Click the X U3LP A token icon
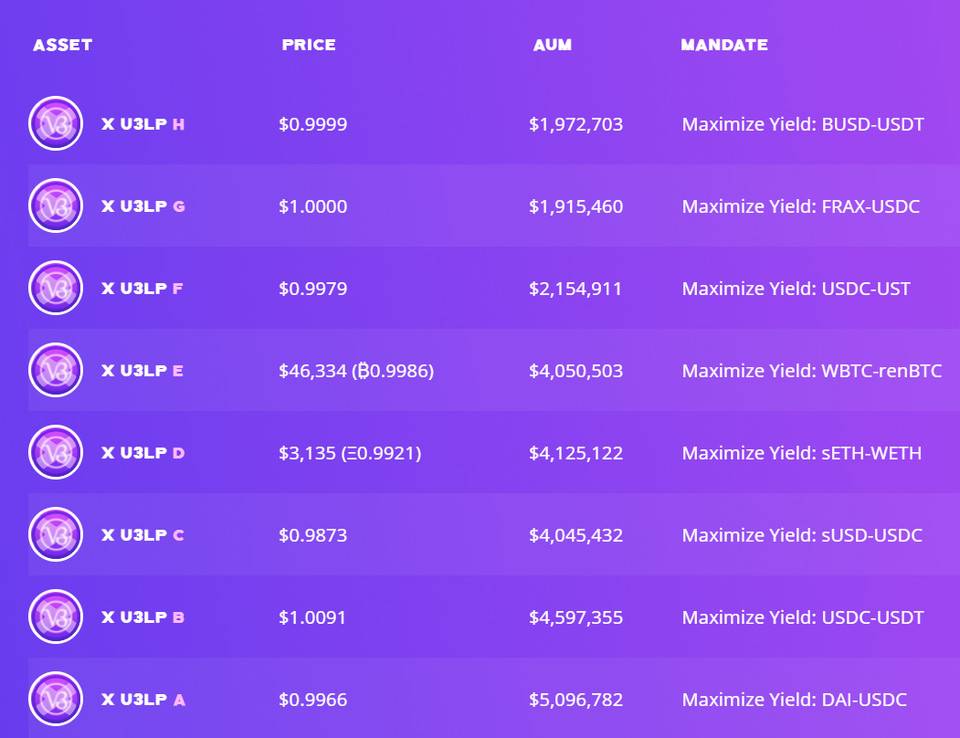The width and height of the screenshot is (960, 738). (56, 699)
